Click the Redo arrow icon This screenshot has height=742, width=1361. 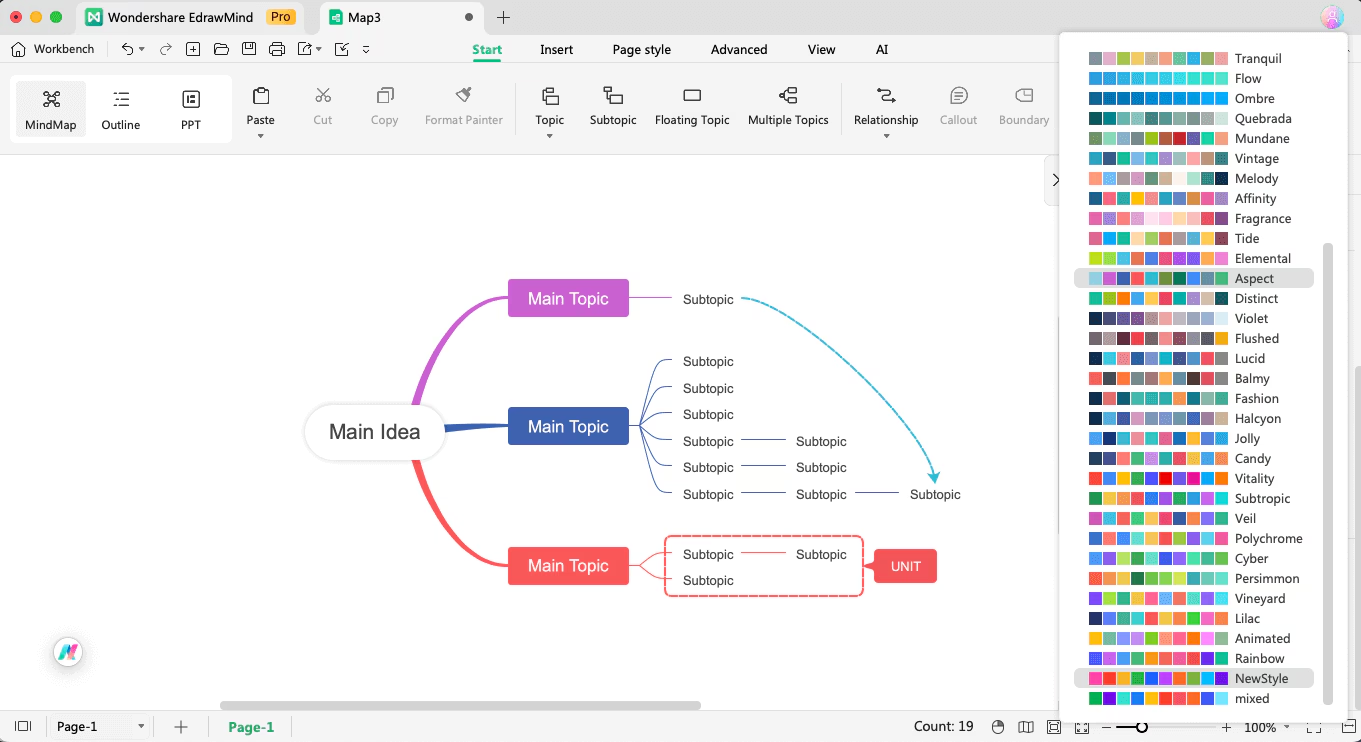pyautogui.click(x=166, y=49)
